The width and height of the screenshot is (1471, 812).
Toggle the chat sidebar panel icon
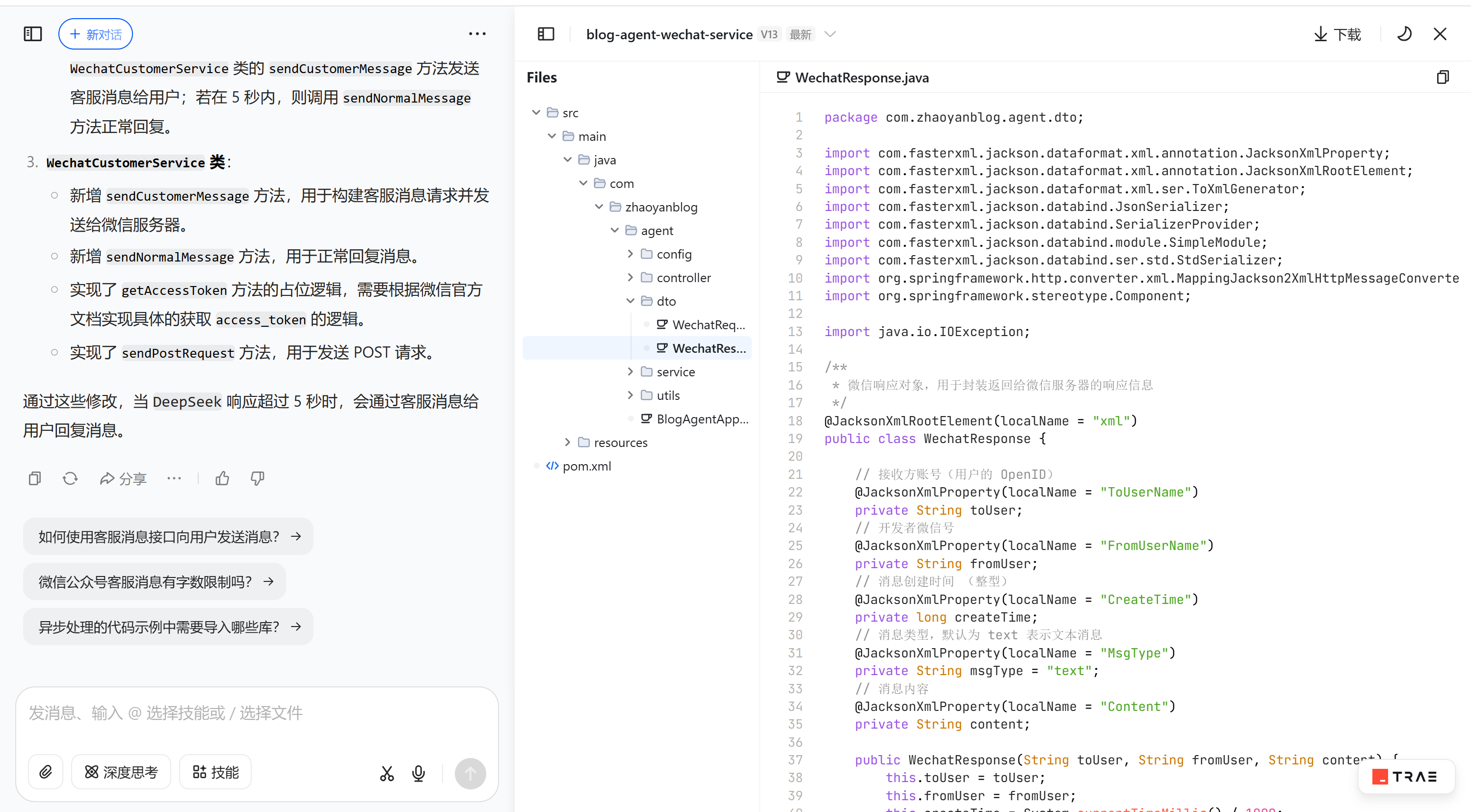(32, 34)
